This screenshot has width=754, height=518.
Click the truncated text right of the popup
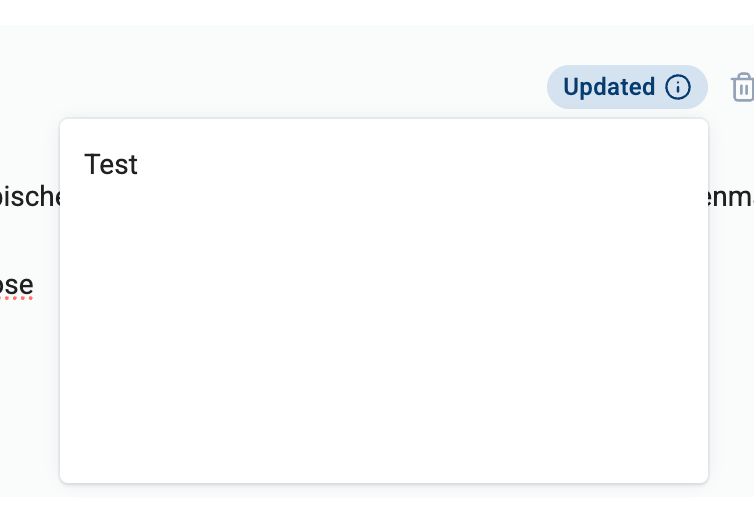(x=731, y=195)
